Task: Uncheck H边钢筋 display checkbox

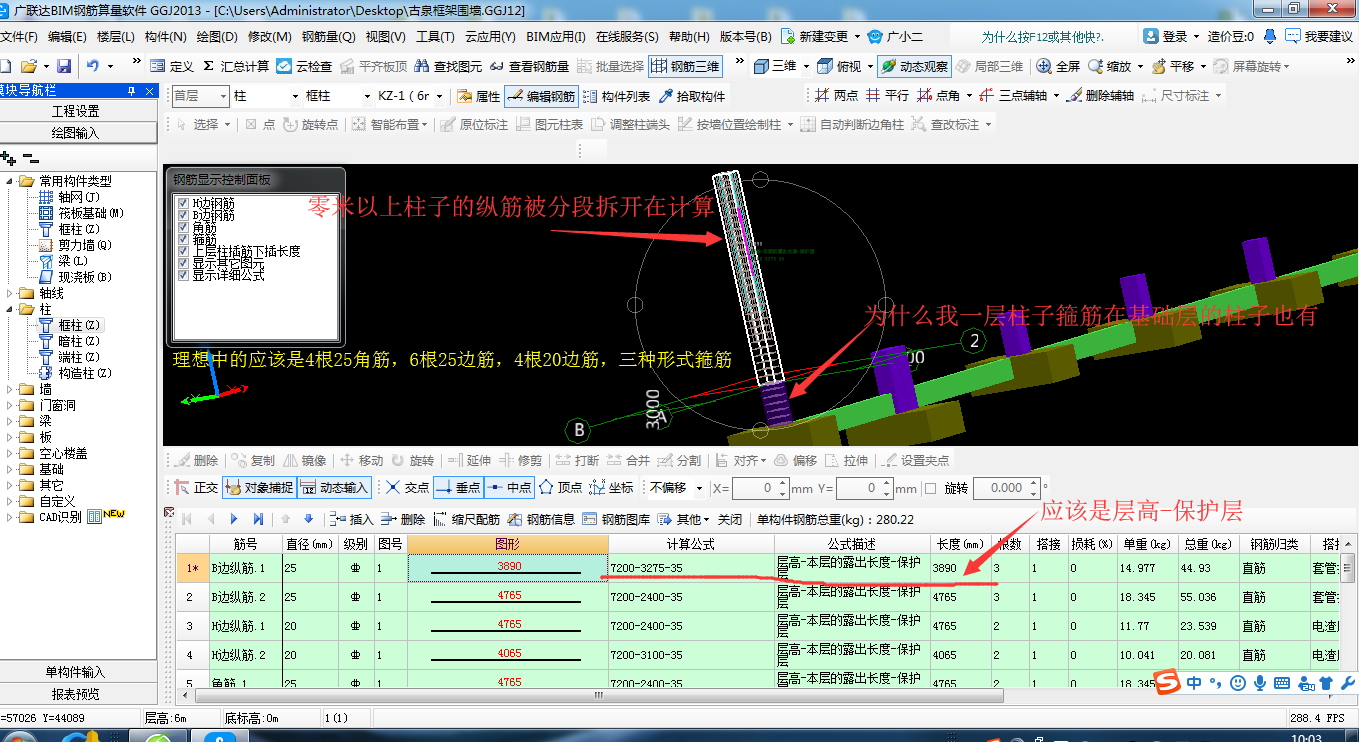Action: tap(182, 203)
